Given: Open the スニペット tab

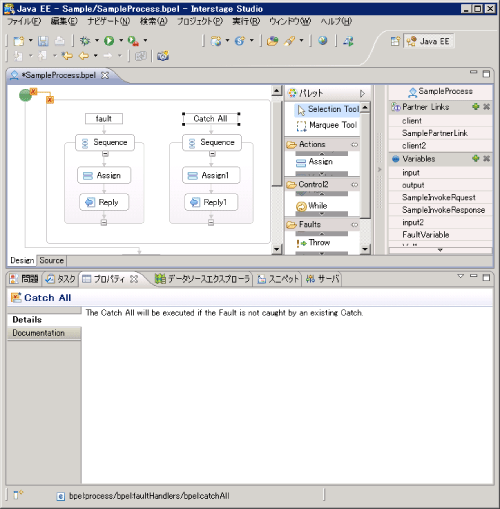Looking at the screenshot, I should coord(278,279).
